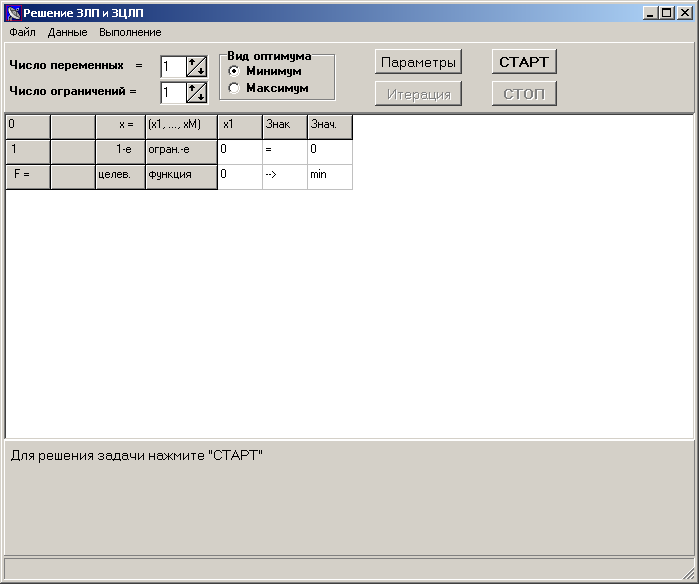
Task: Close the Решение ЗЛП и ЗЦЛП window
Action: pyautogui.click(x=684, y=13)
